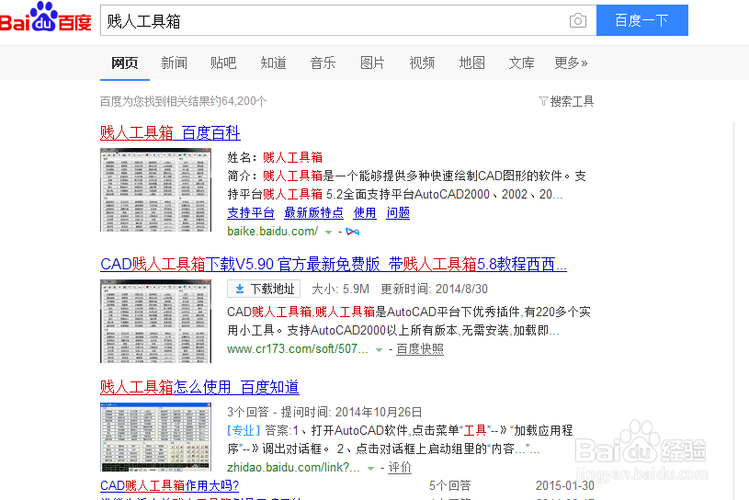Open 贱人工具箱怎么使用_百度知道 result title
The width and height of the screenshot is (749, 500).
200,387
